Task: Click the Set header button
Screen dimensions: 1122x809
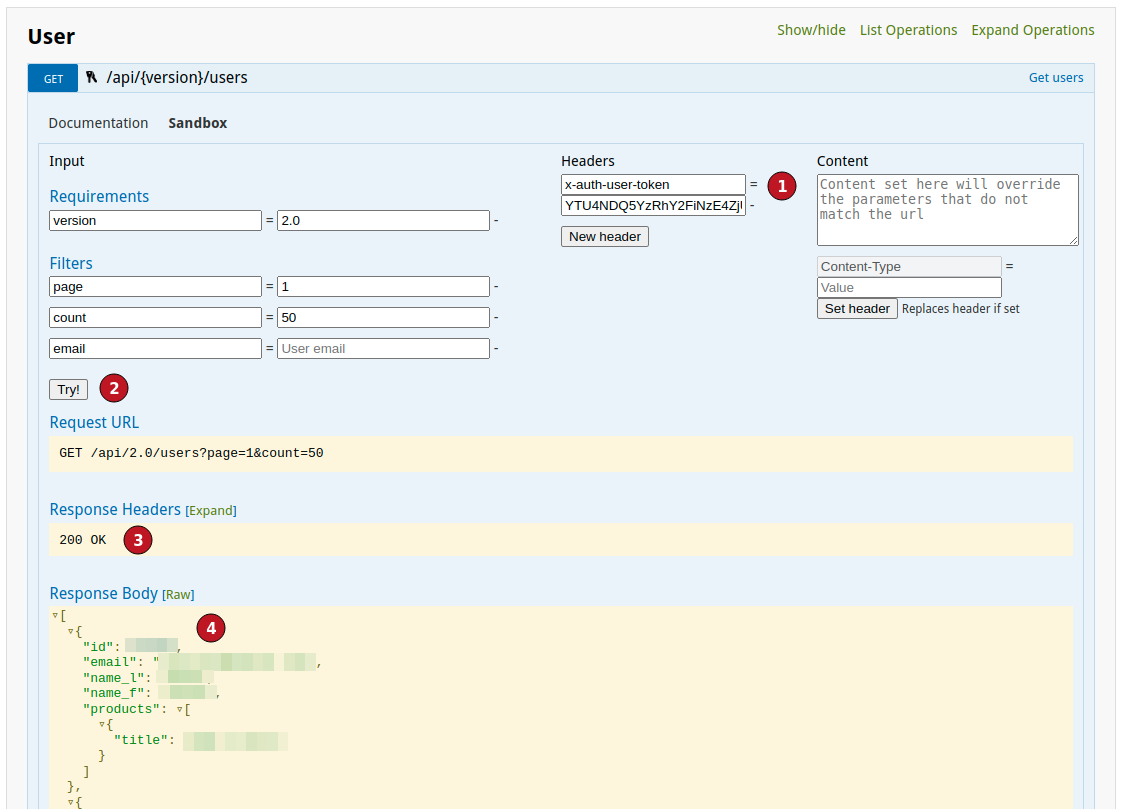Action: [857, 308]
